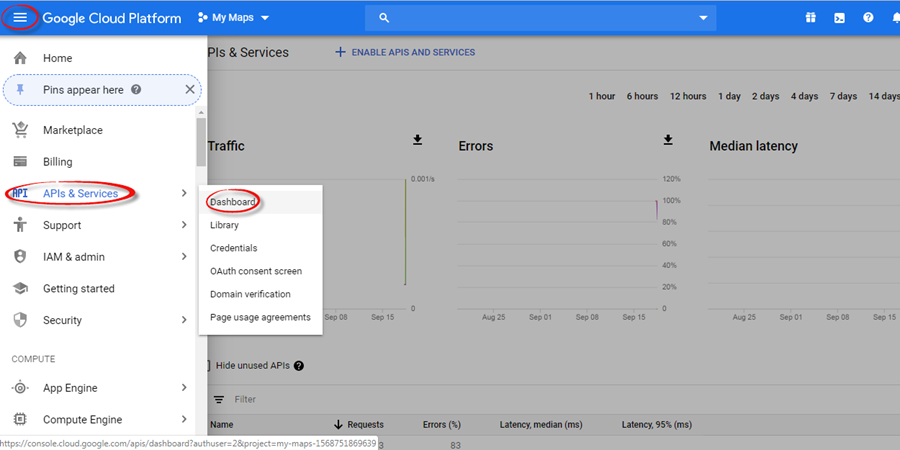Select the 2 days time range
The width and height of the screenshot is (900, 450).
(x=766, y=96)
